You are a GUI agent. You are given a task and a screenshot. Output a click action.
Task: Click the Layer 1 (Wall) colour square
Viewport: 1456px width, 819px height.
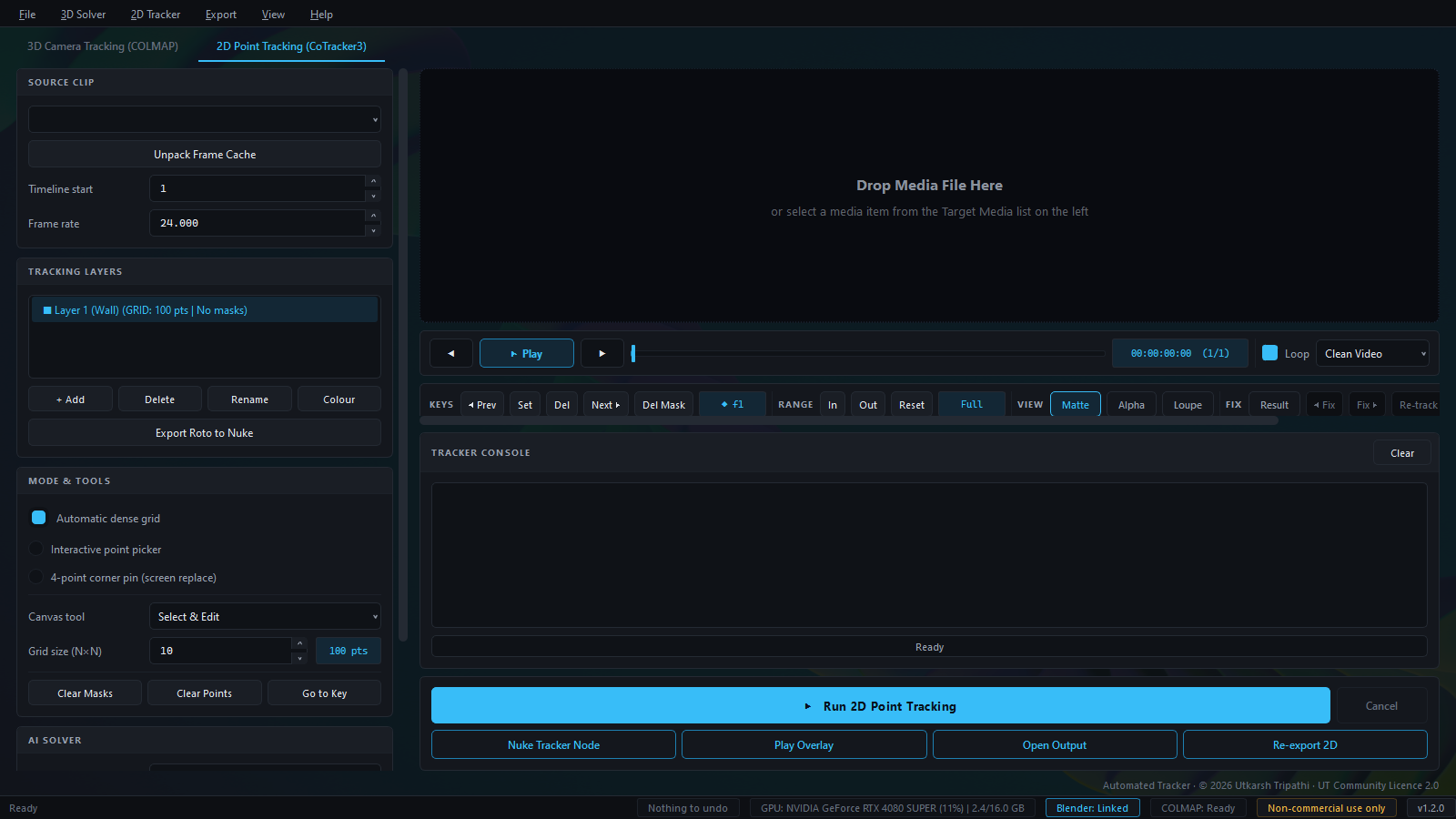pos(47,310)
